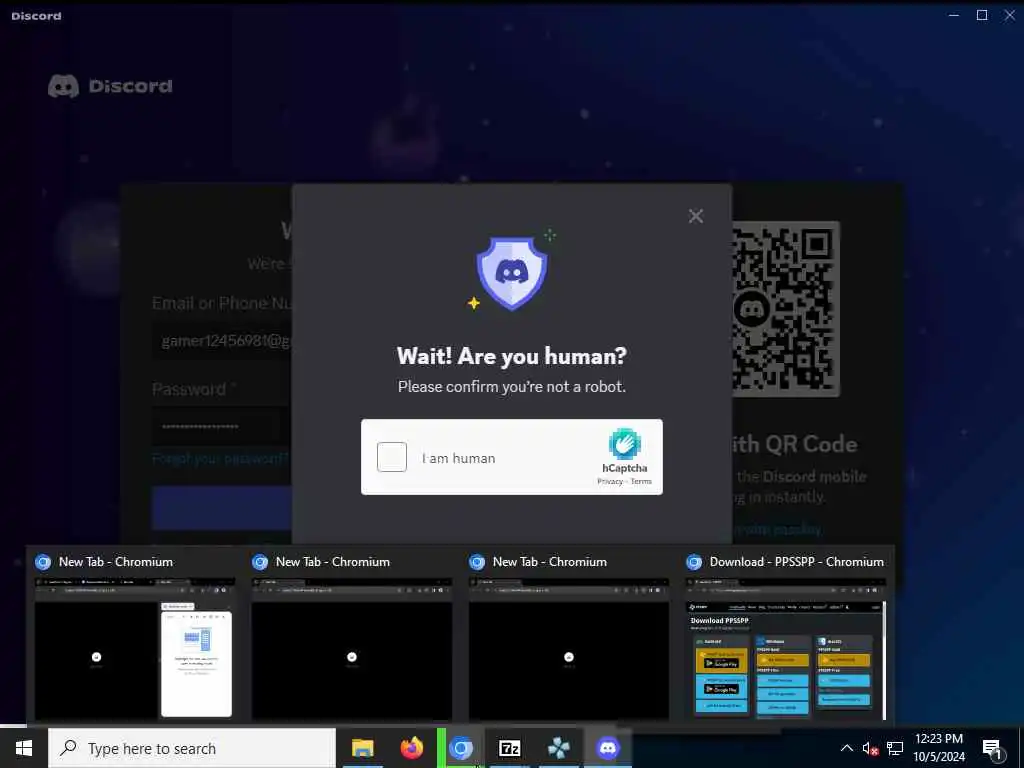Open hCaptcha Privacy link
The width and height of the screenshot is (1024, 768).
point(610,481)
